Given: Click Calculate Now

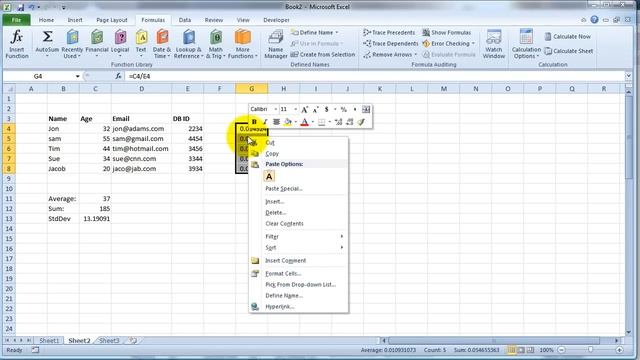Looking at the screenshot, I should point(568,36).
